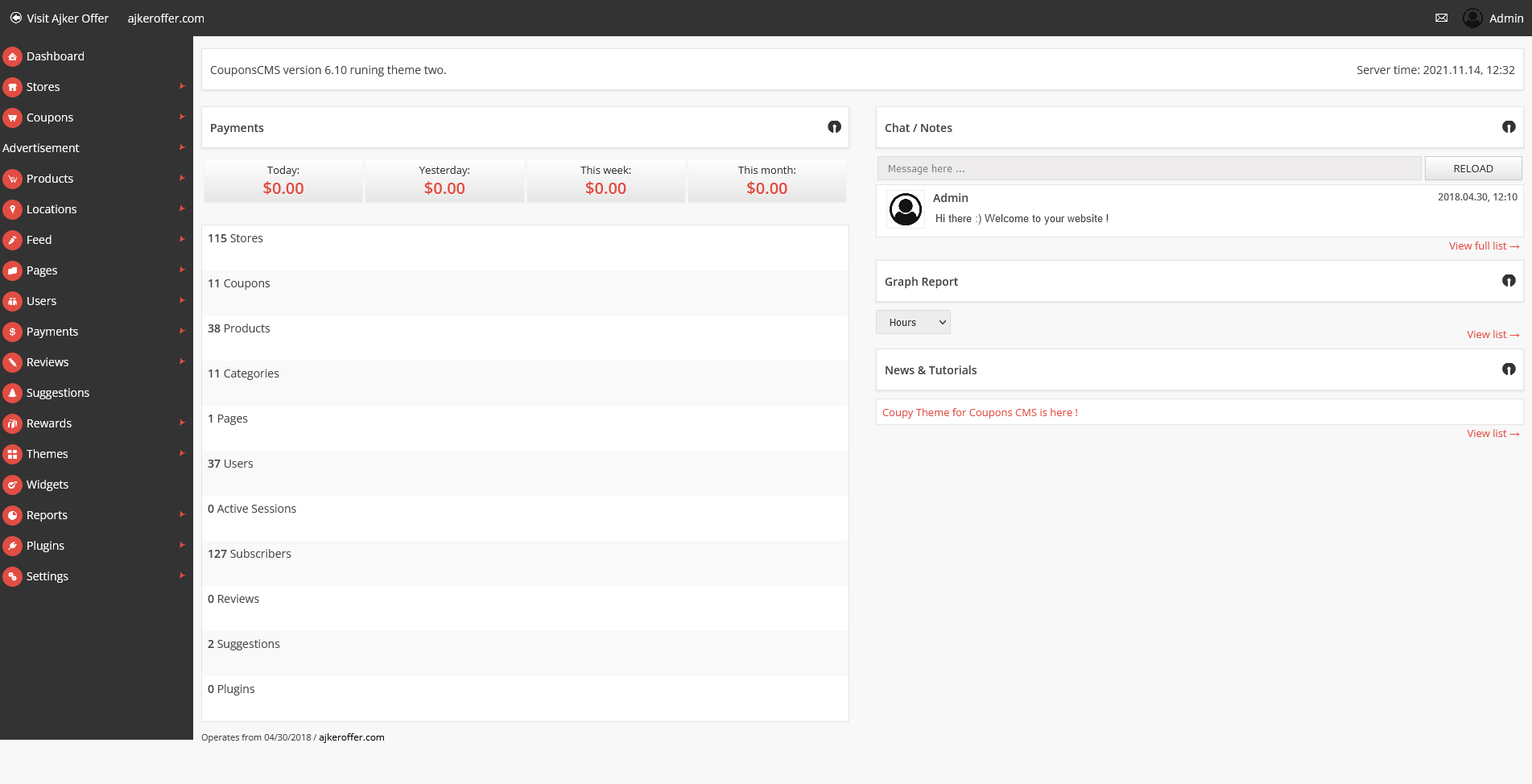Viewport: 1532px width, 784px height.
Task: Click the Today payments $0.00 value
Action: pos(283,188)
